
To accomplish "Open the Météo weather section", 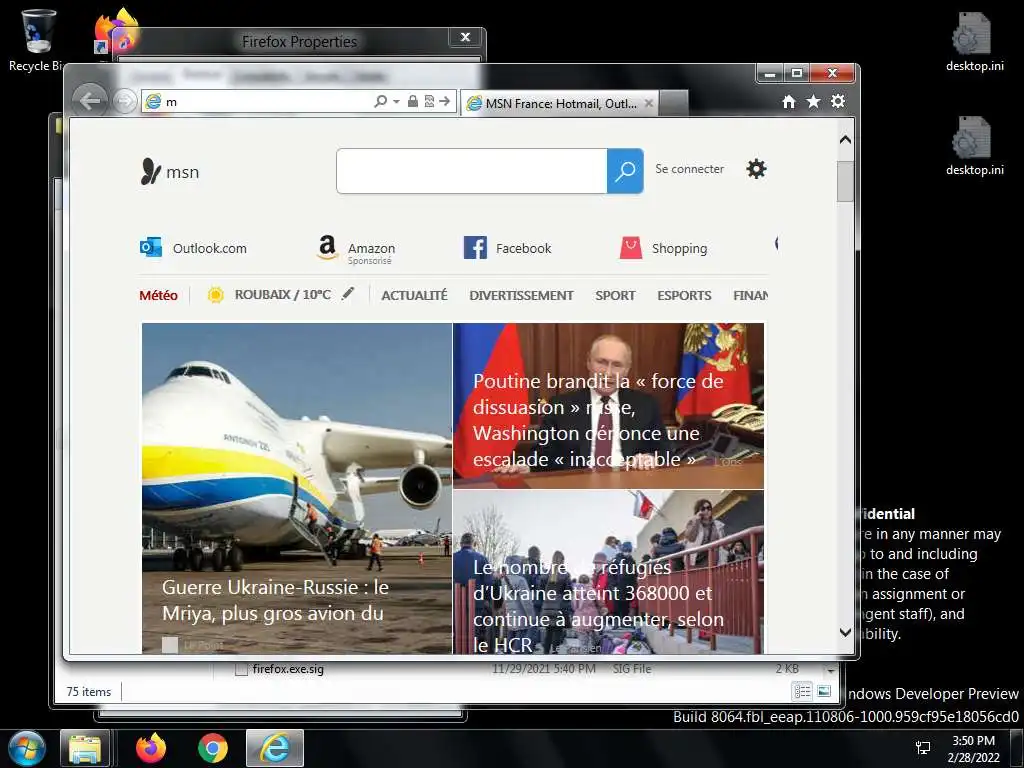I will tap(158, 295).
